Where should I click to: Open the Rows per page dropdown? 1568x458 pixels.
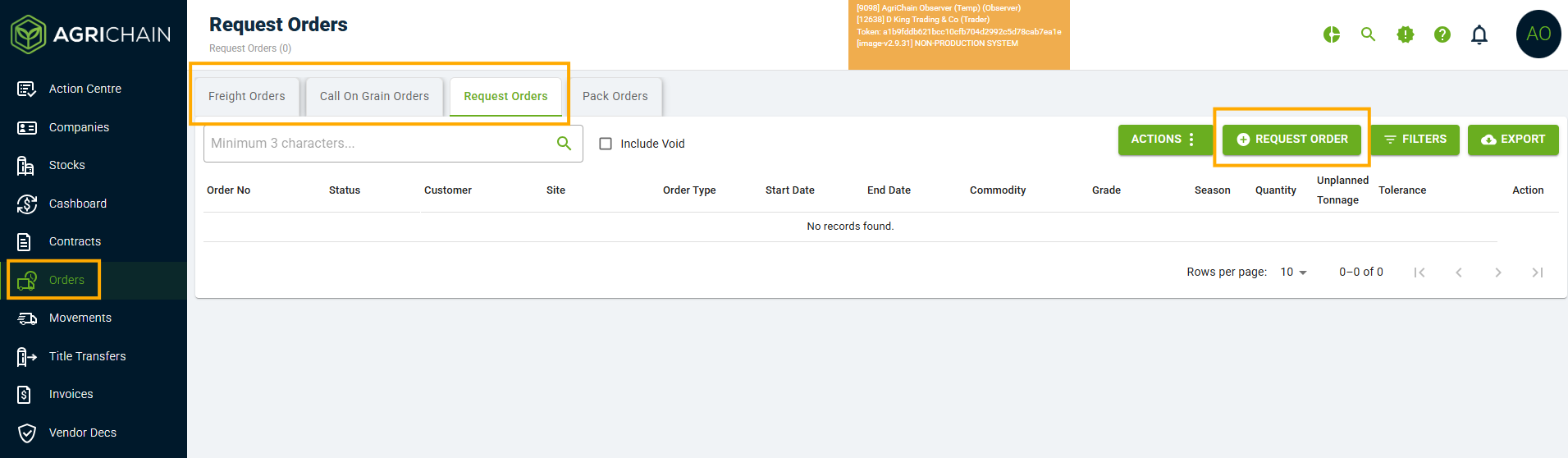pos(1293,272)
